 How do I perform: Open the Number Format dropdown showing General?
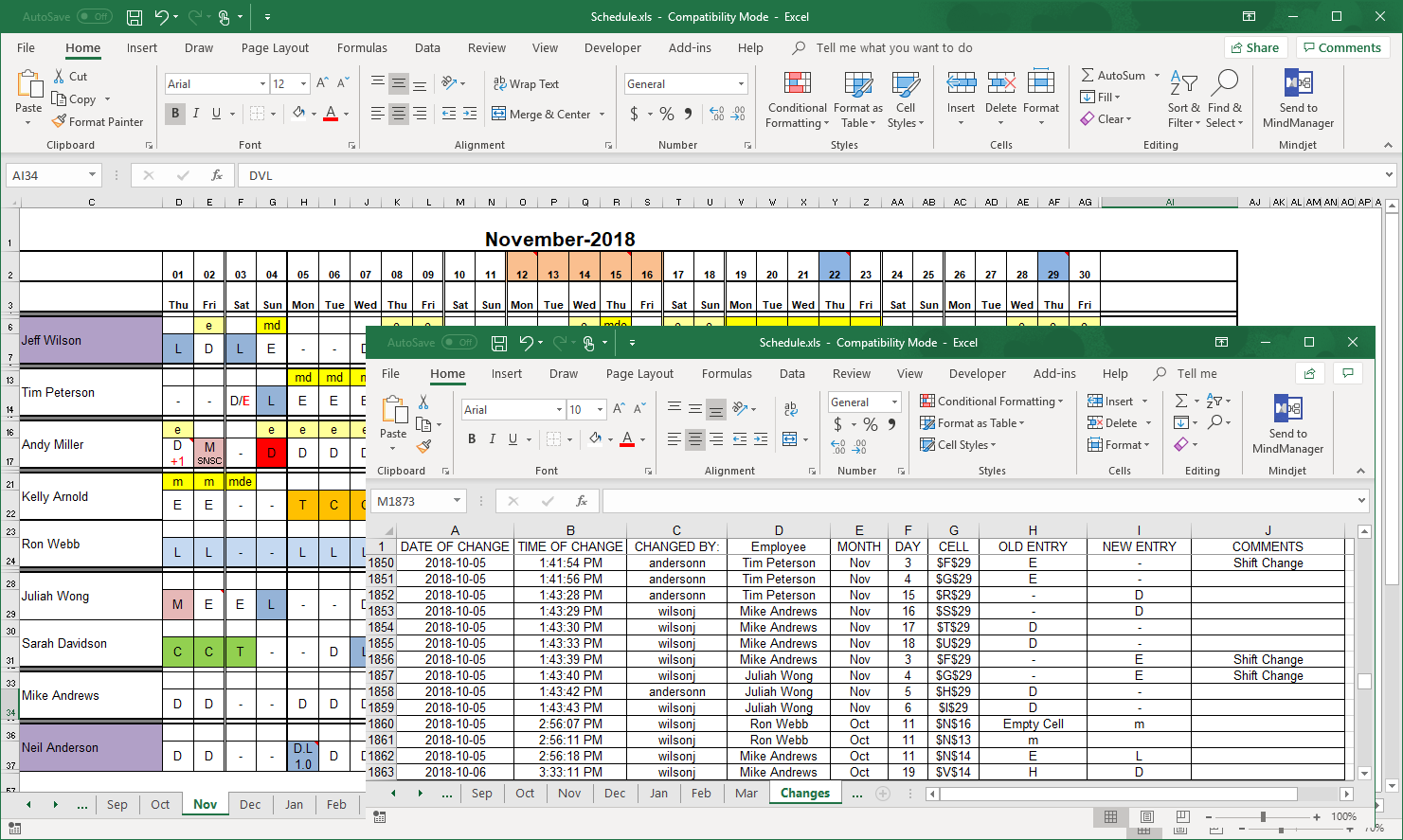pos(685,83)
